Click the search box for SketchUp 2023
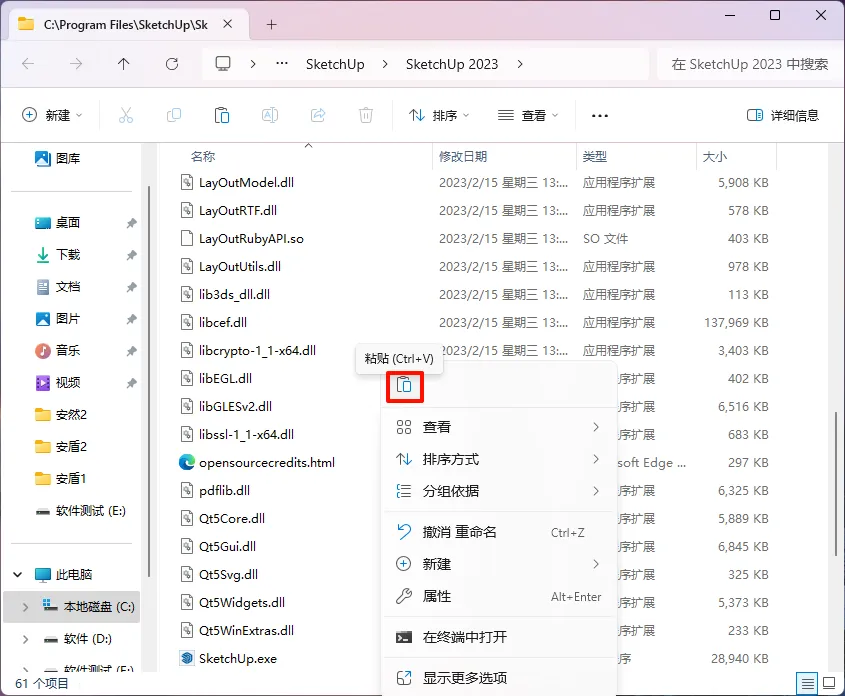The width and height of the screenshot is (845, 696). coord(749,64)
